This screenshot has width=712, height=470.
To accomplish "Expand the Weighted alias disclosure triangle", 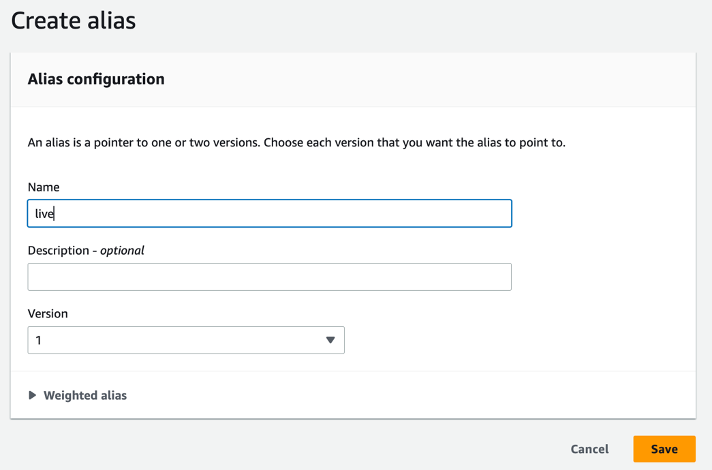I will [33, 395].
